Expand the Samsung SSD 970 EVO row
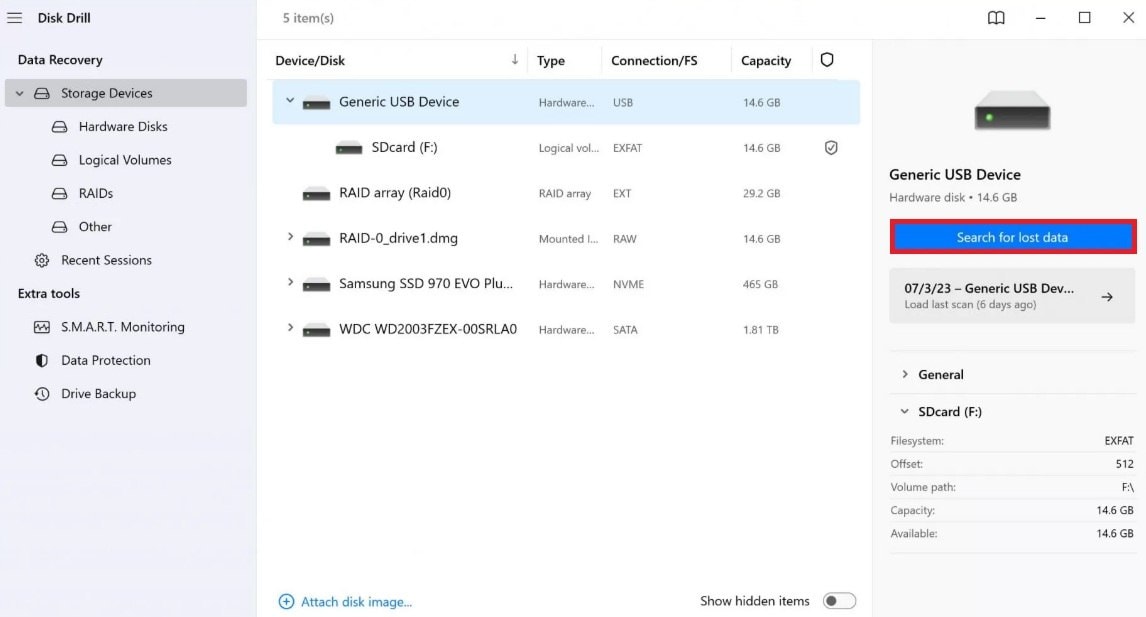This screenshot has width=1146, height=617. coord(290,282)
